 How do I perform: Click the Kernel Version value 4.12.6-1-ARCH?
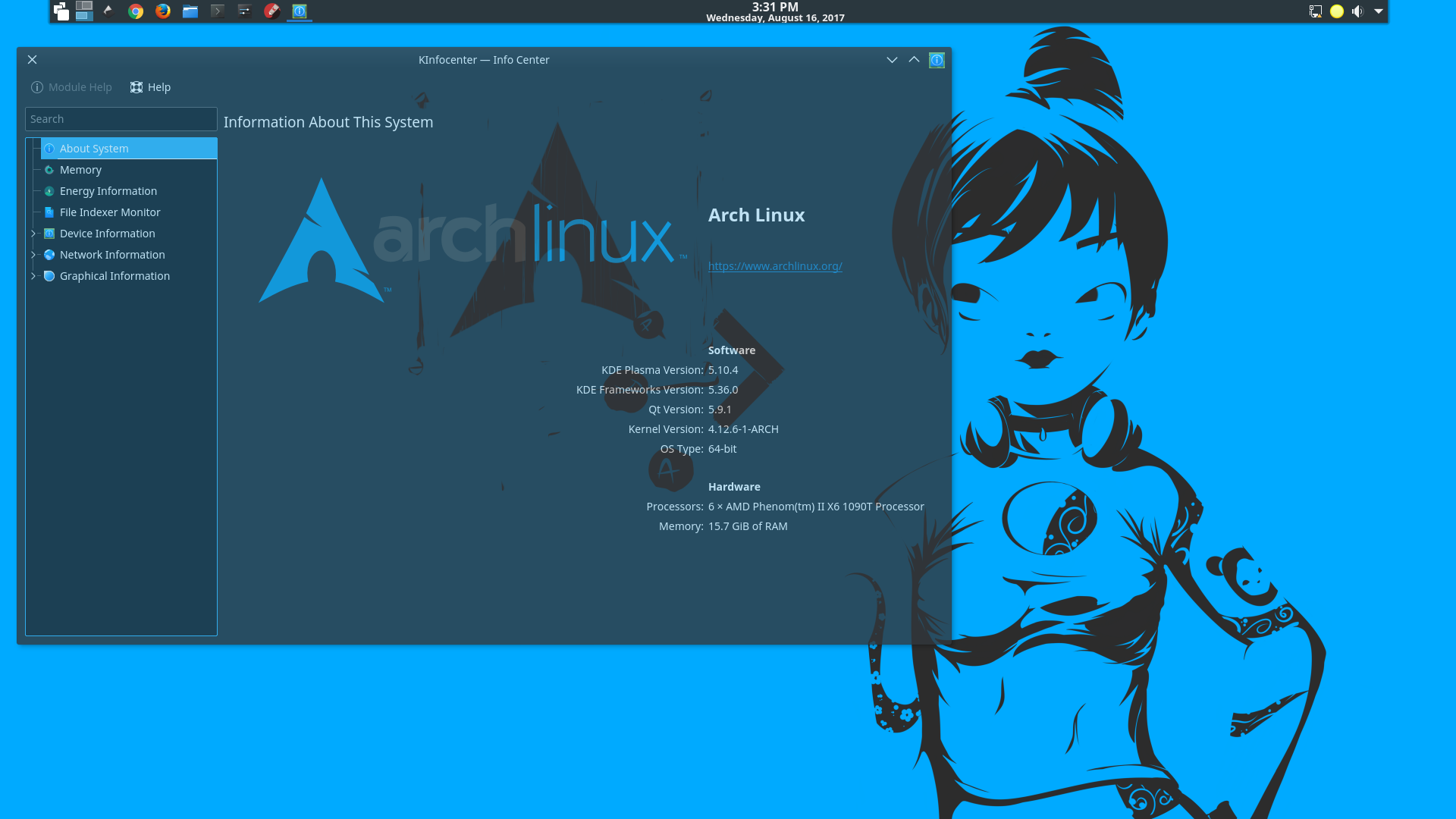(743, 429)
